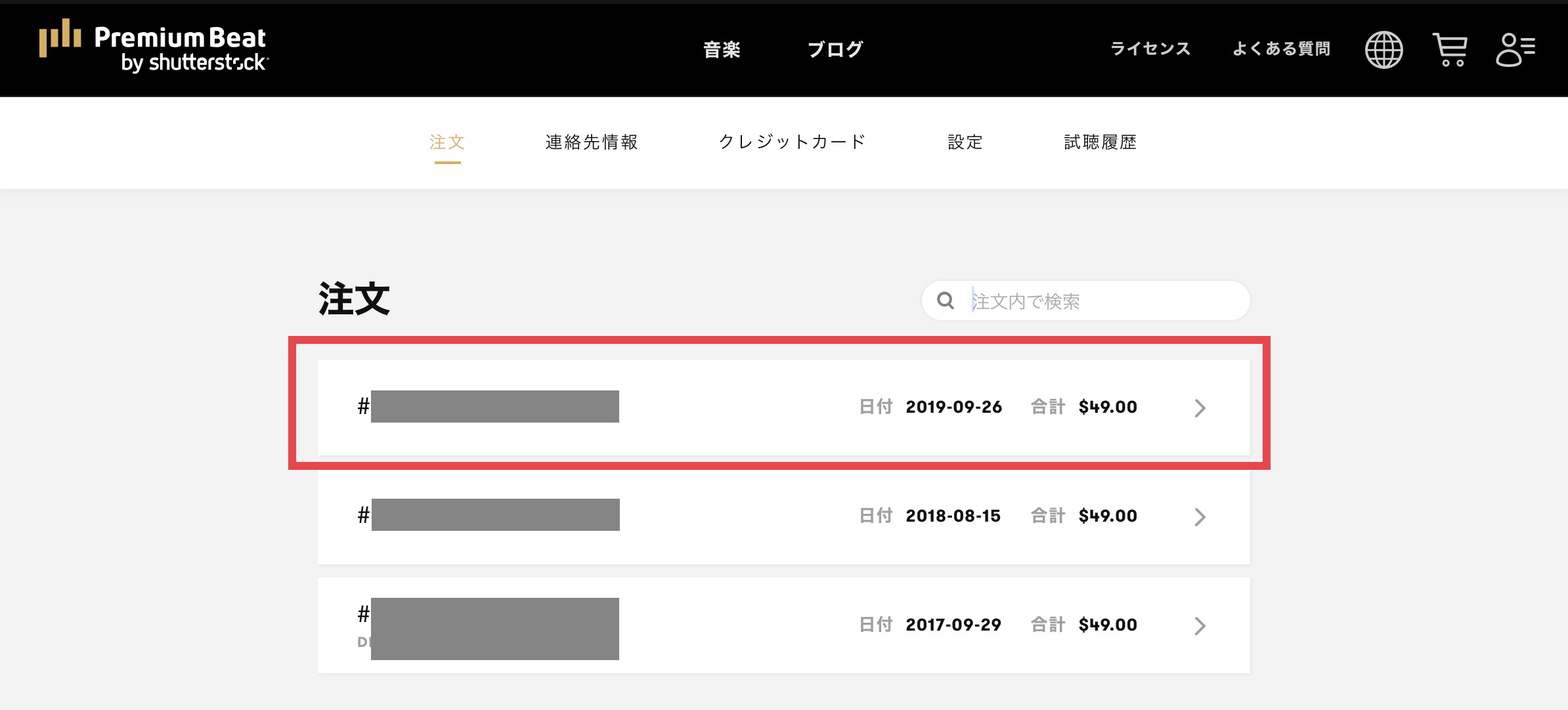Open the language globe icon

click(1383, 50)
